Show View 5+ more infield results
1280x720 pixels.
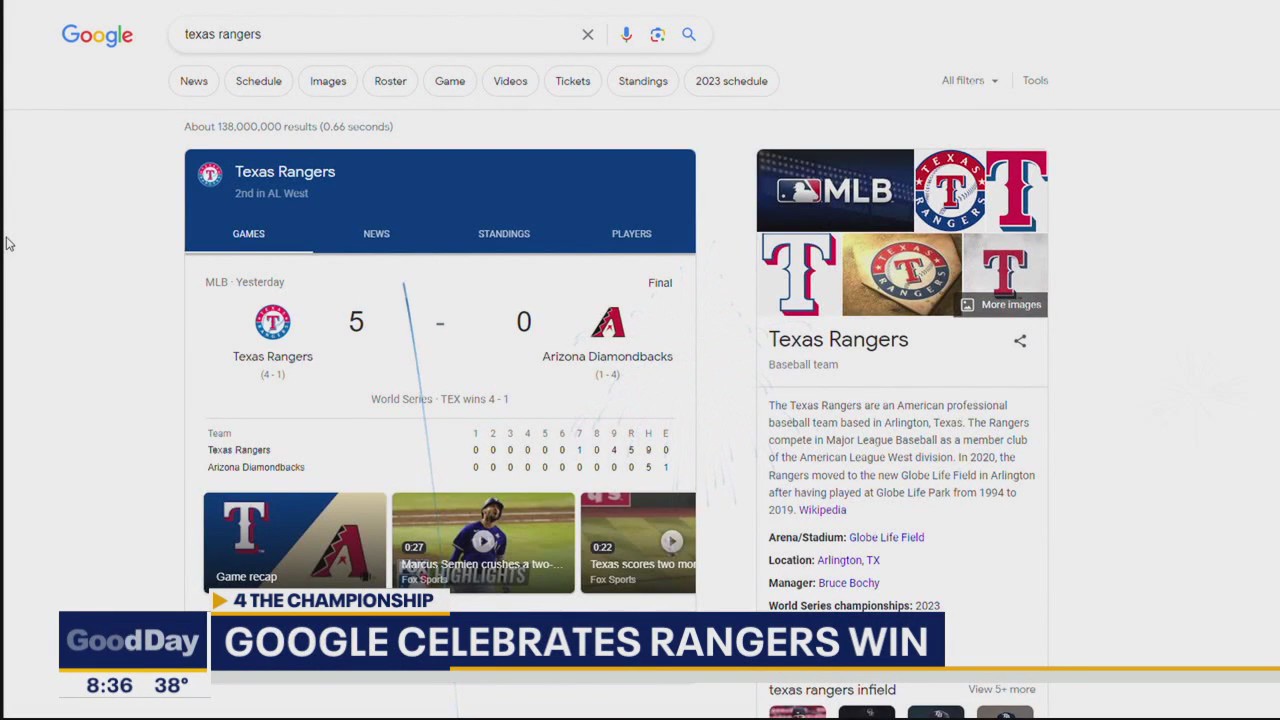[1001, 689]
